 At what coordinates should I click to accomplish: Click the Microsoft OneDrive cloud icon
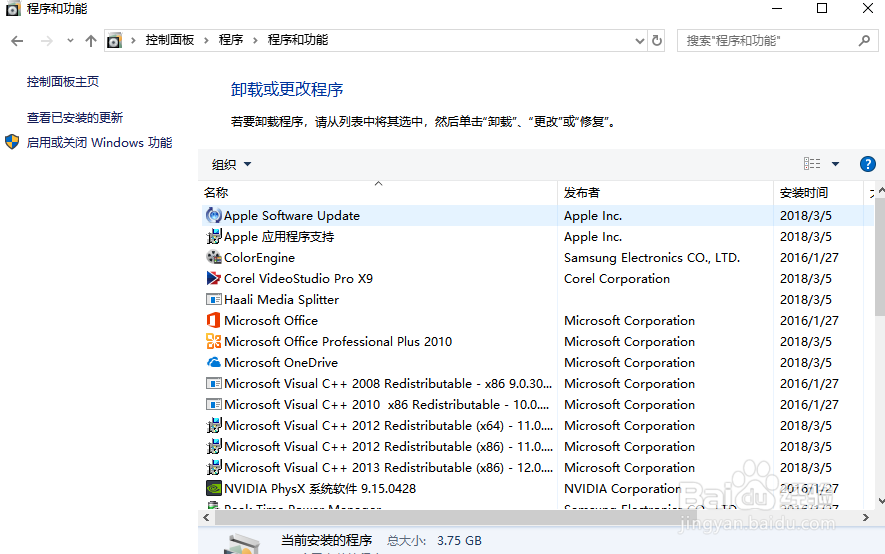(213, 362)
